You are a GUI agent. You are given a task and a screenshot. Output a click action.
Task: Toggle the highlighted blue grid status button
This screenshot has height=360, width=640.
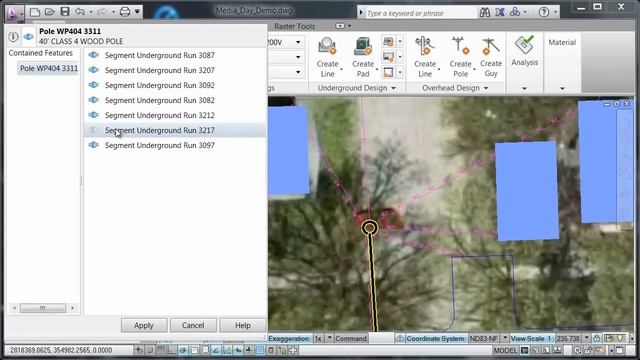pos(260,350)
